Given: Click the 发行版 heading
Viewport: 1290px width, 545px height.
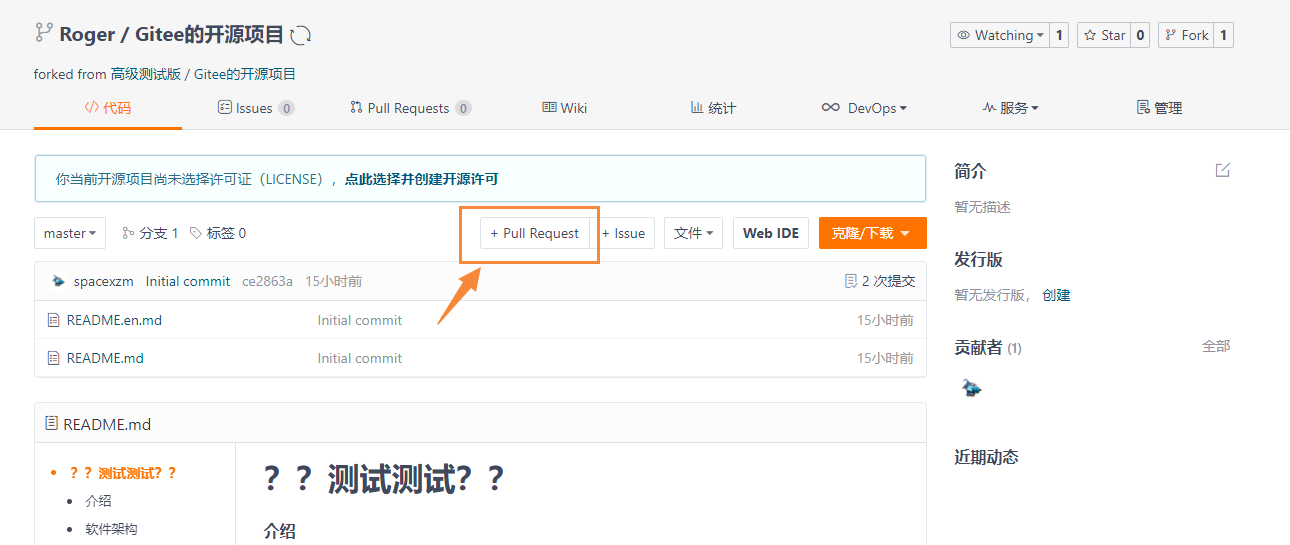Looking at the screenshot, I should point(978,259).
